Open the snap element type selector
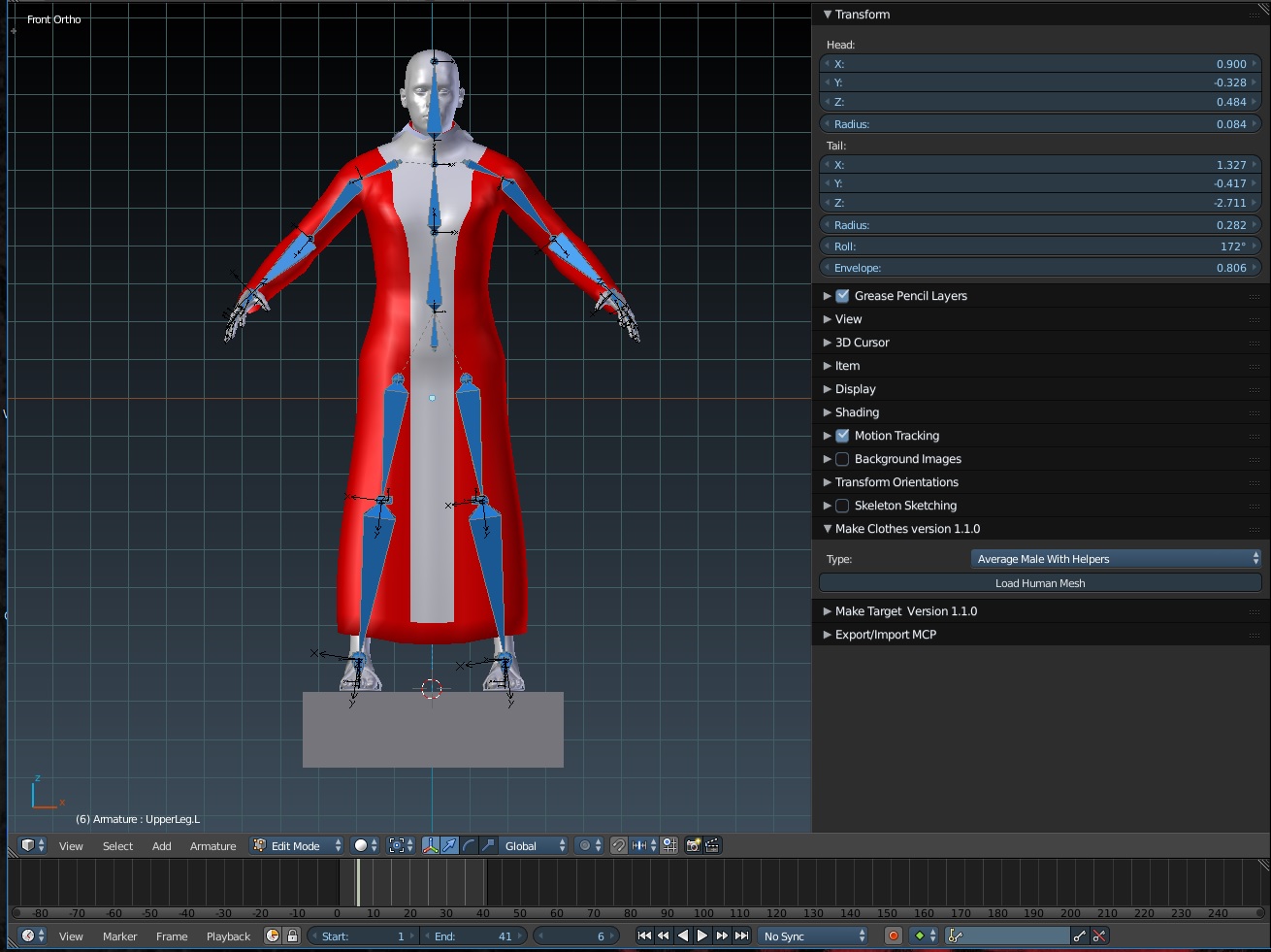 tap(644, 845)
